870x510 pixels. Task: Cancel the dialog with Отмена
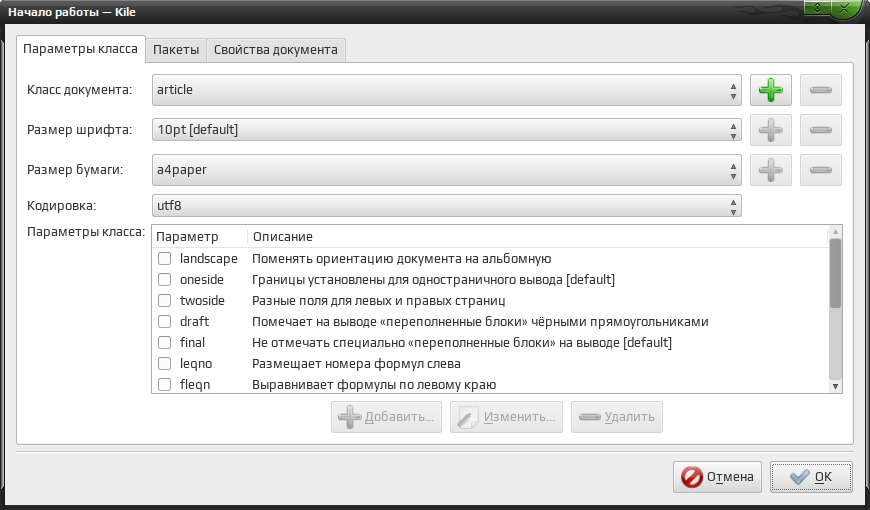717,477
